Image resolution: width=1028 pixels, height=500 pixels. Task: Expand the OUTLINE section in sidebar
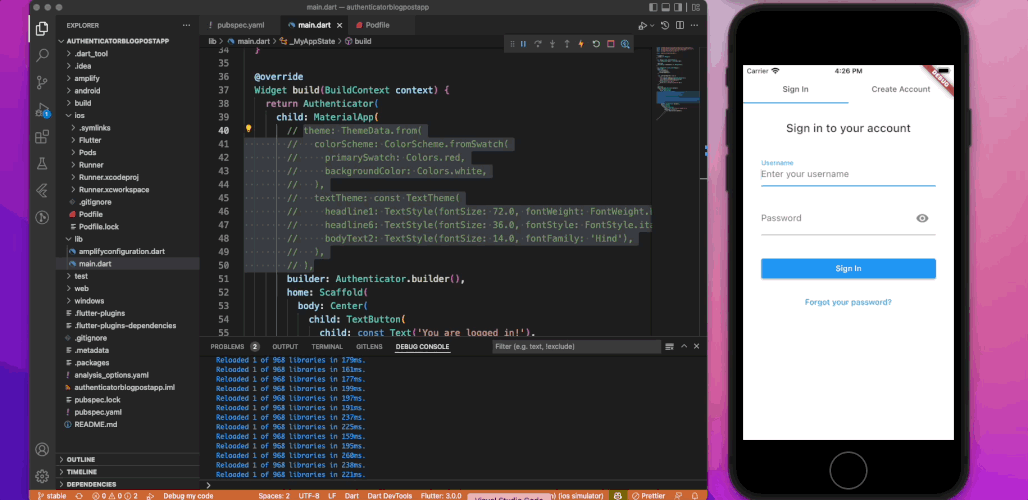click(81, 459)
